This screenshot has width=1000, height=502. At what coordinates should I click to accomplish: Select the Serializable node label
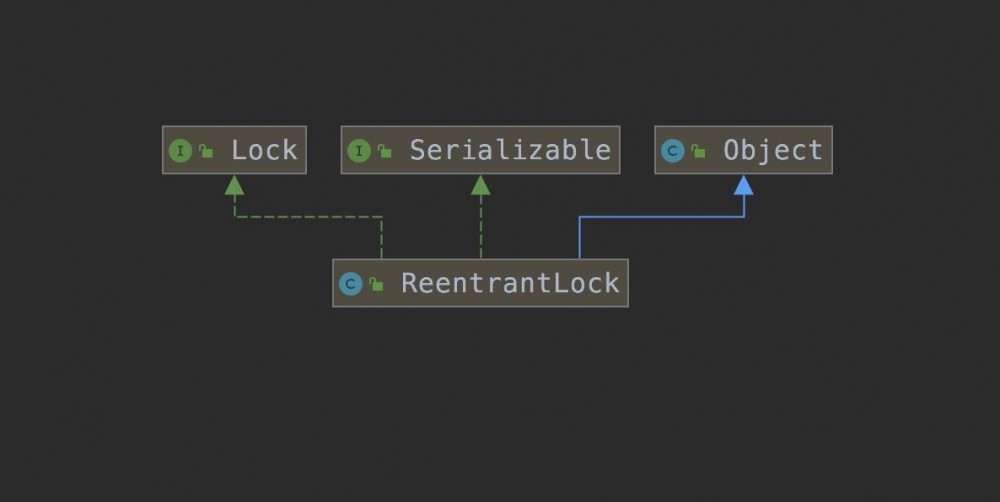510,150
